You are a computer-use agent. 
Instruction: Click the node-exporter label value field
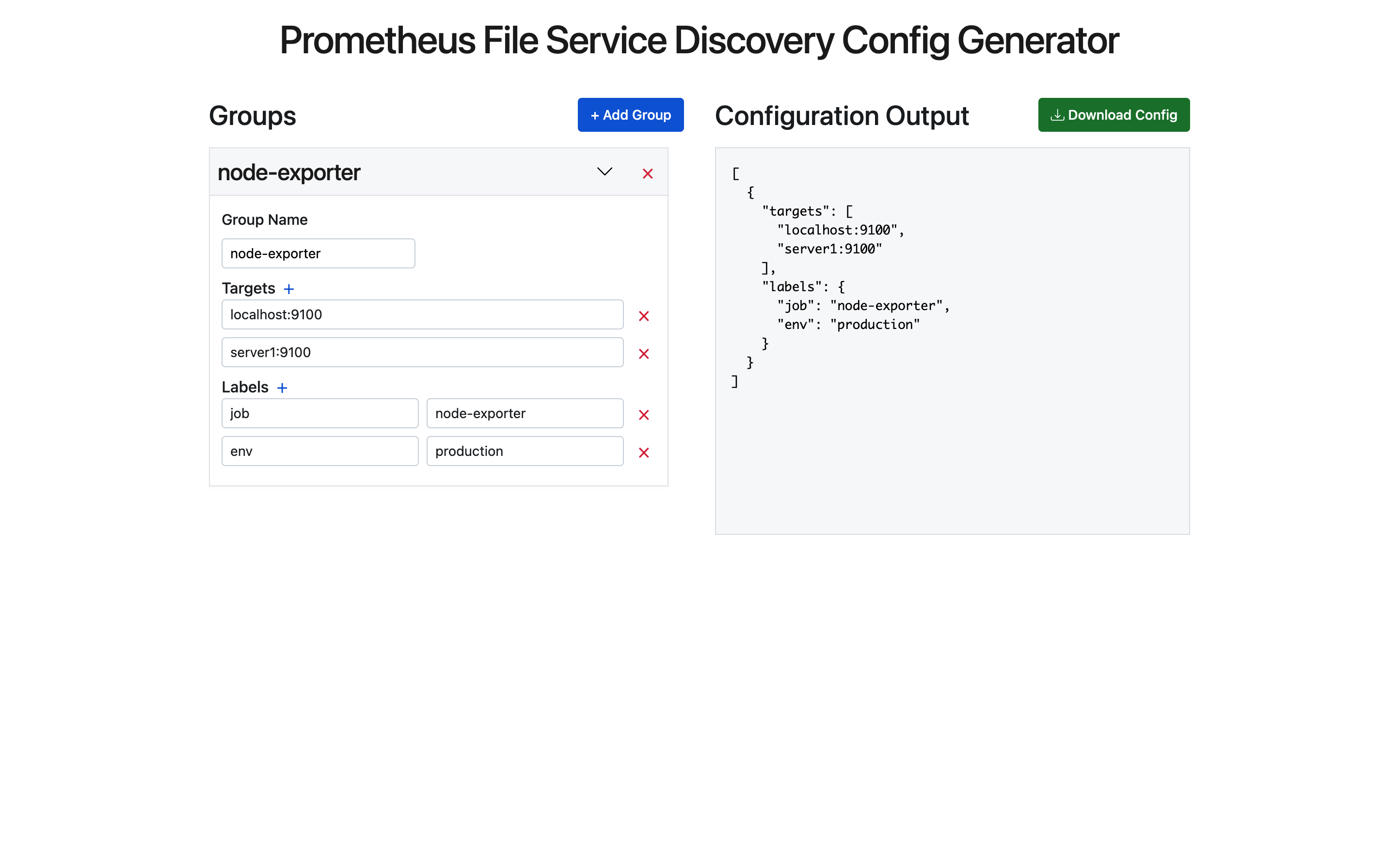pyautogui.click(x=525, y=414)
